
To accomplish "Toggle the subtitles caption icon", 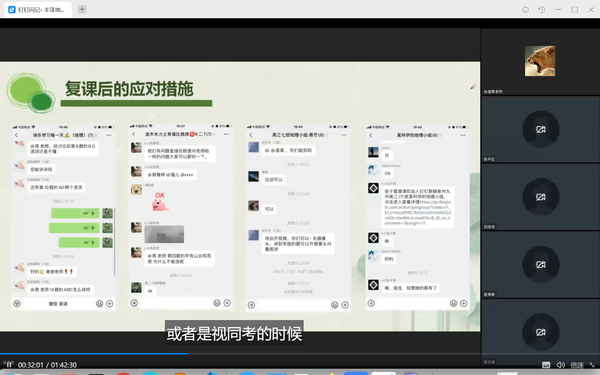I will 546,365.
